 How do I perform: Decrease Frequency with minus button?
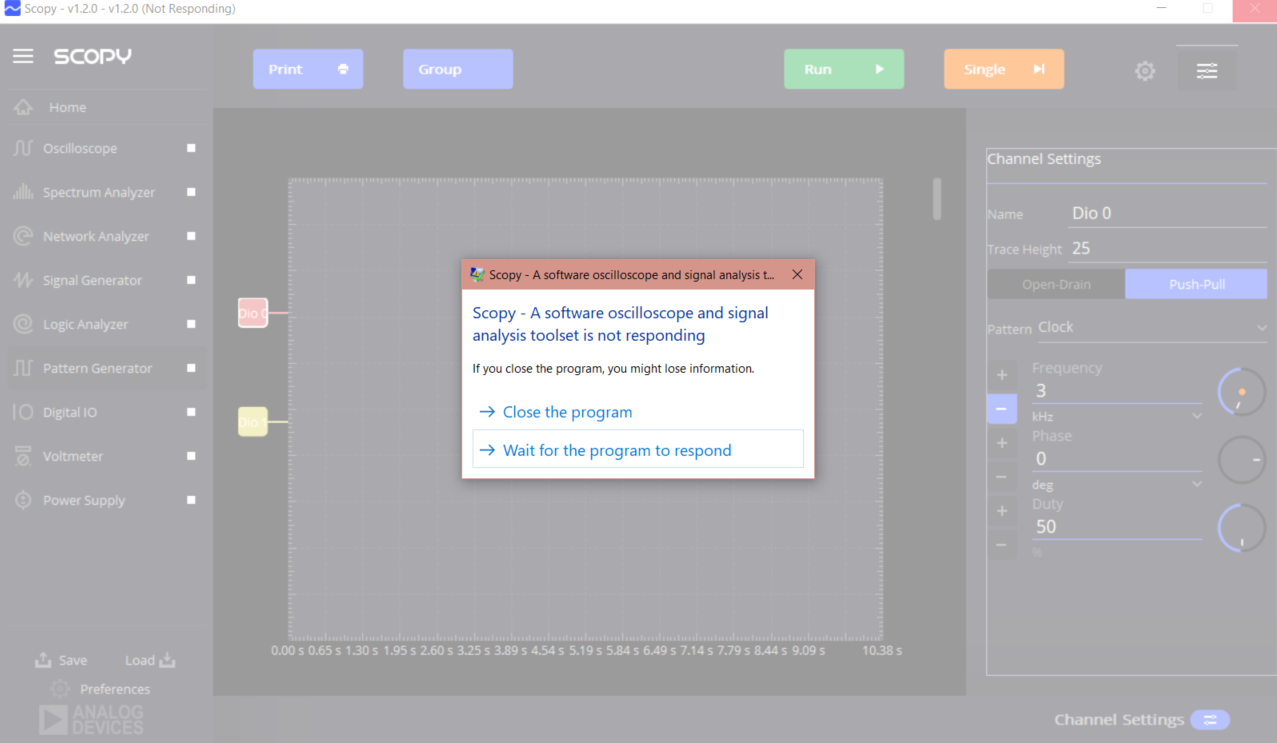[1002, 409]
